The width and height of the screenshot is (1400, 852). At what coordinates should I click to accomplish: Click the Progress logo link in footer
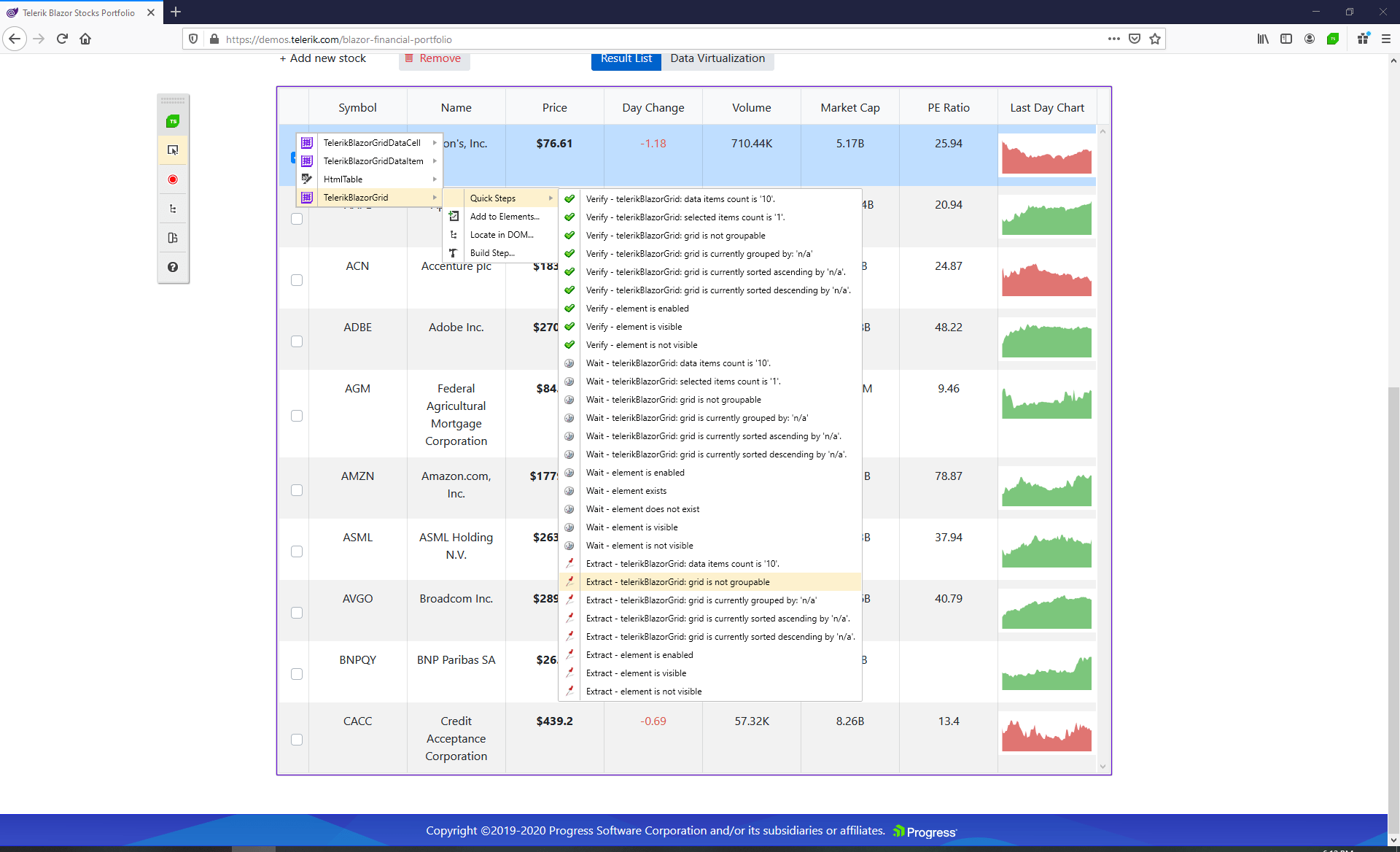pyautogui.click(x=925, y=832)
